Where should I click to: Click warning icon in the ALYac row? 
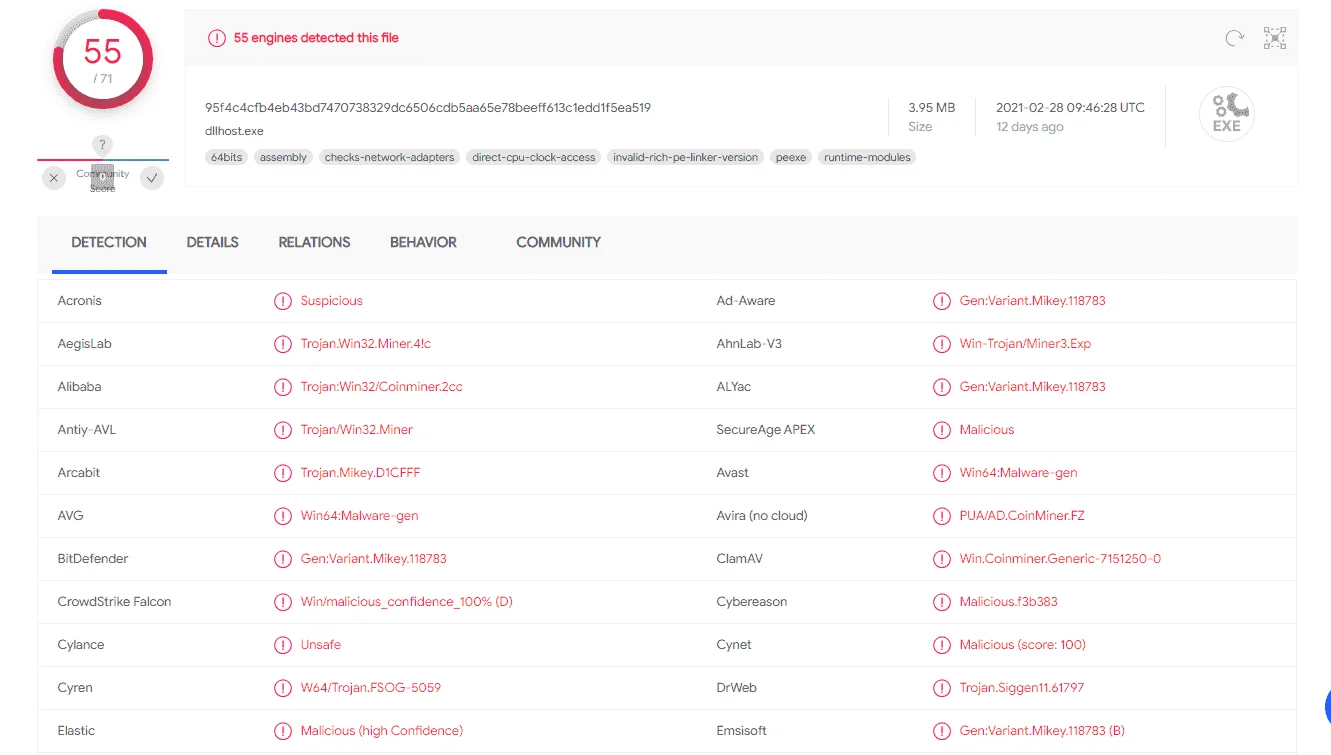(942, 387)
